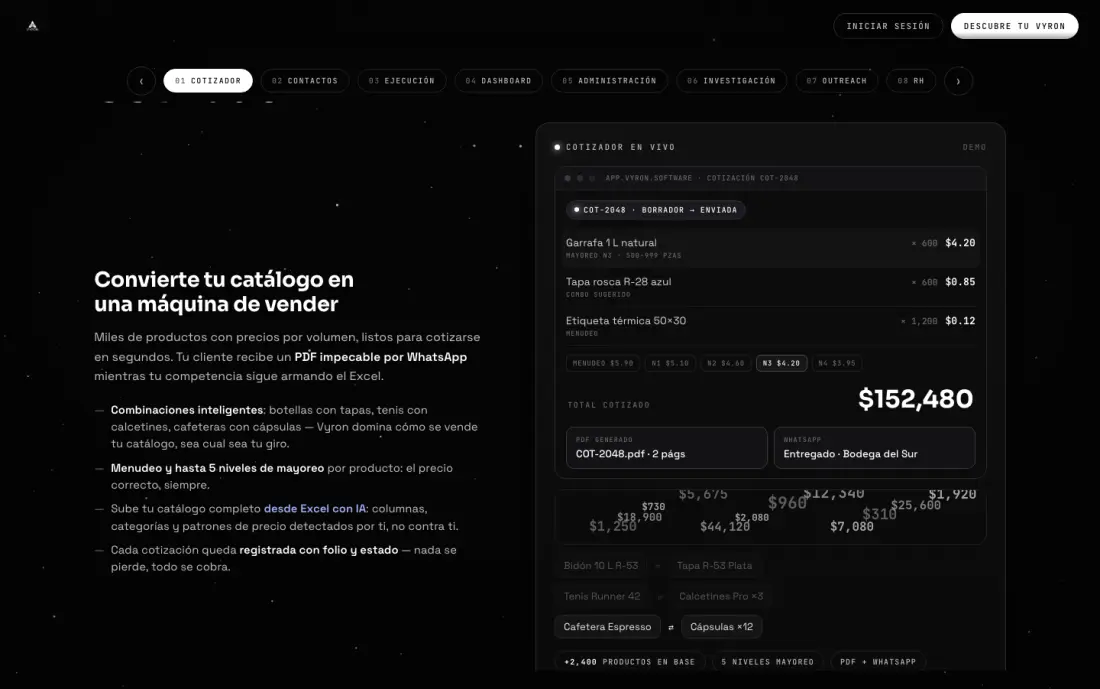Click the Bidón 10 L R-53 chip

pos(601,566)
